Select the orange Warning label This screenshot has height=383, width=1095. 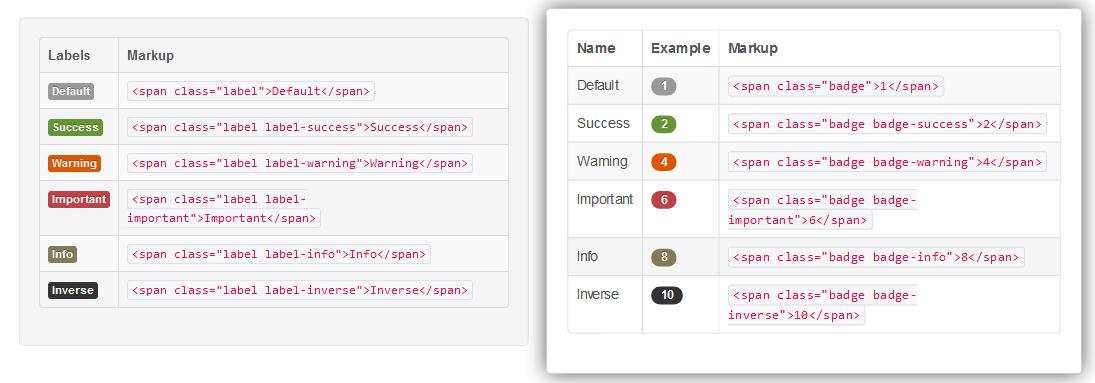pos(74,163)
